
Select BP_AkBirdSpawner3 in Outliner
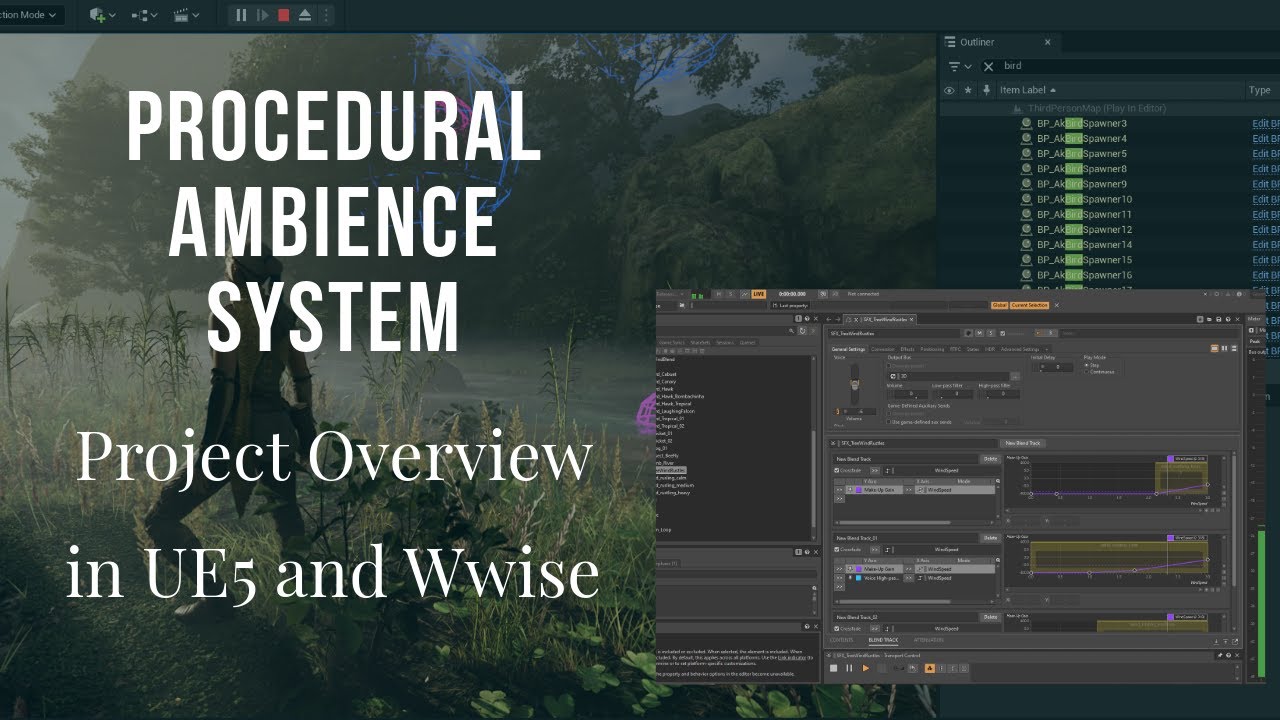pos(1082,123)
